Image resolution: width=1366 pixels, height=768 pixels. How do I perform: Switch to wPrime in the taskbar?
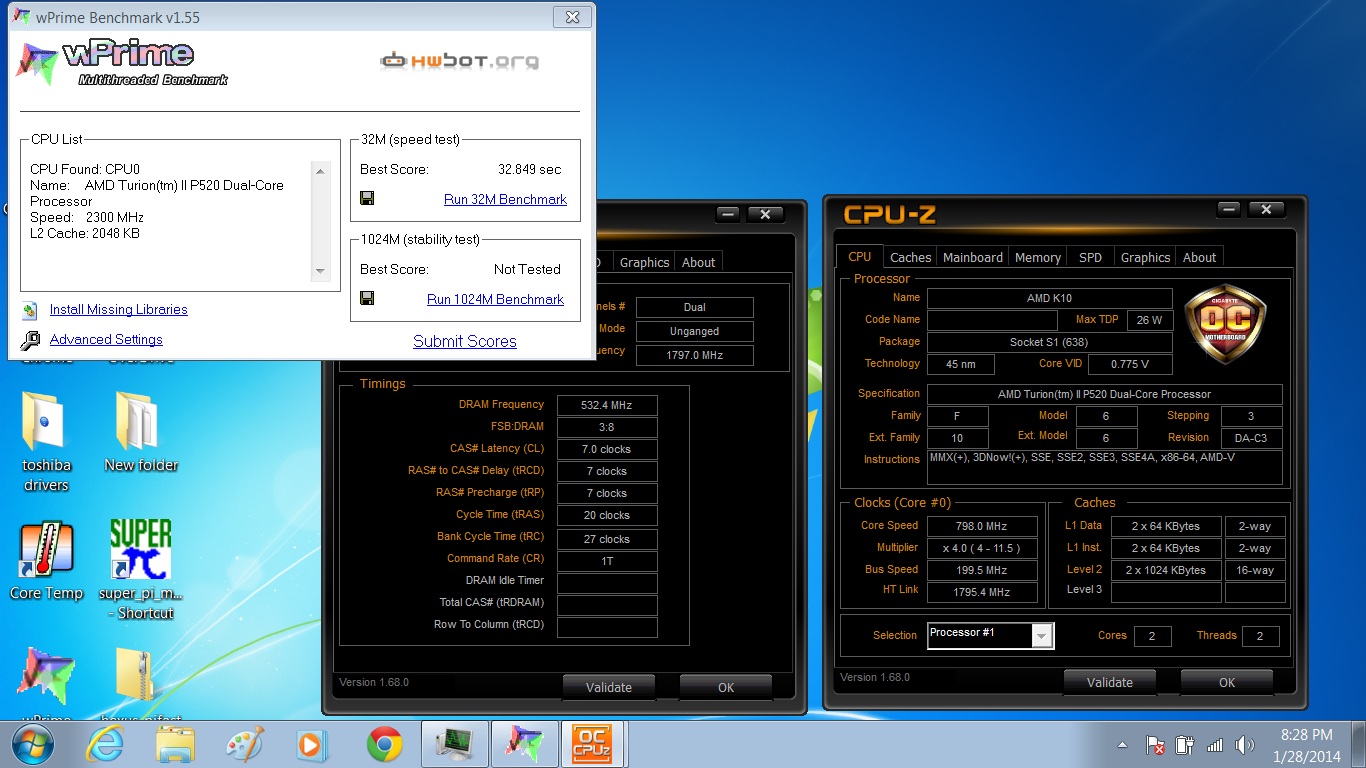point(525,744)
